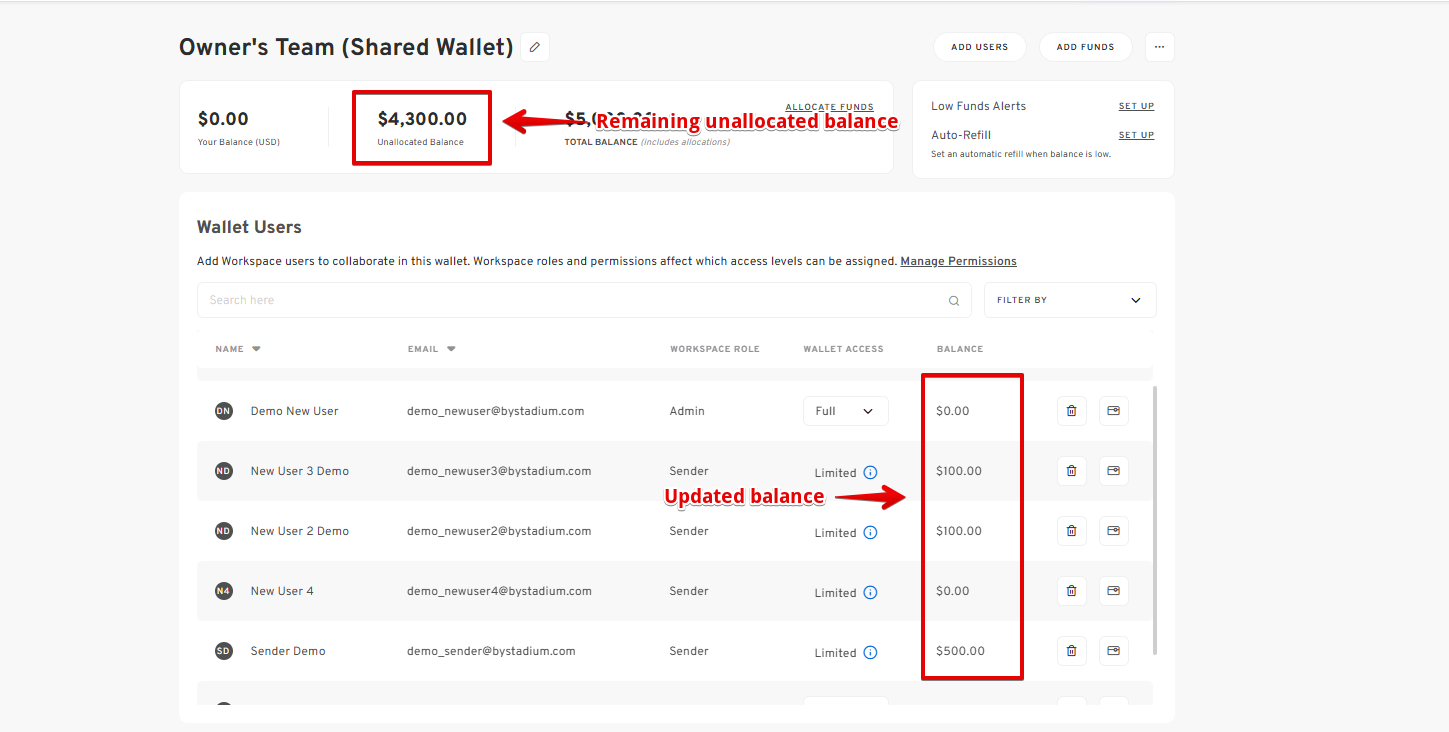Screen dimensions: 1449x732
Task: Click the wallet users search field
Action: click(x=570, y=300)
